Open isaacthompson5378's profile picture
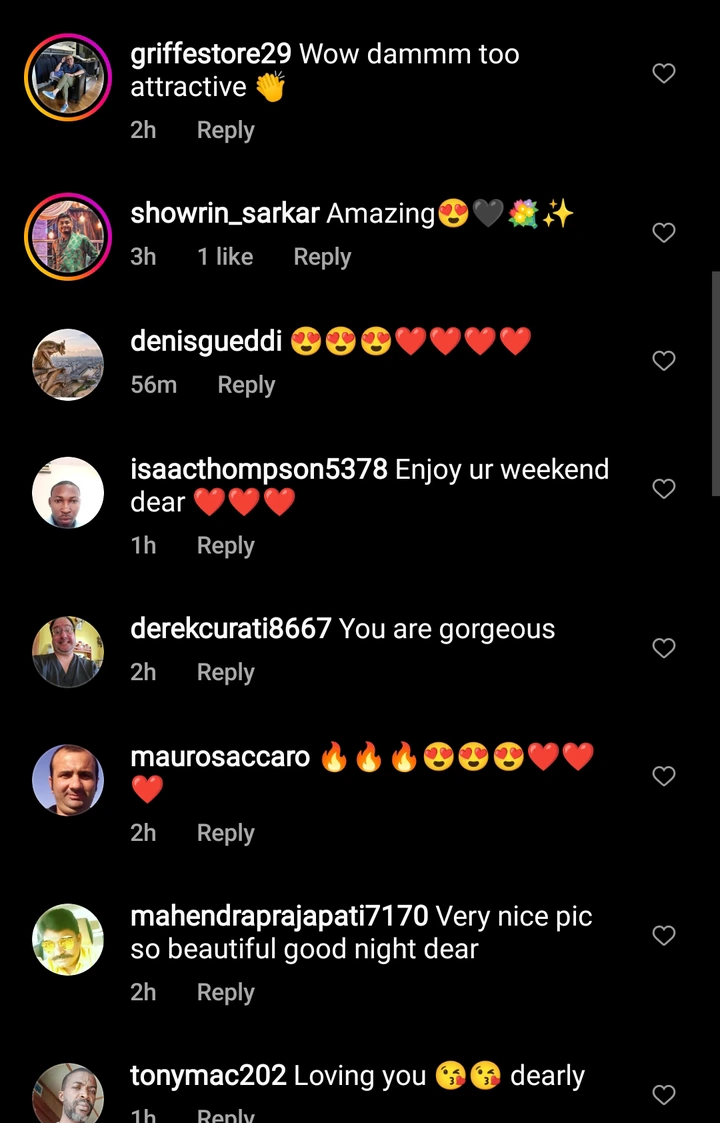The width and height of the screenshot is (720, 1123). pos(68,493)
